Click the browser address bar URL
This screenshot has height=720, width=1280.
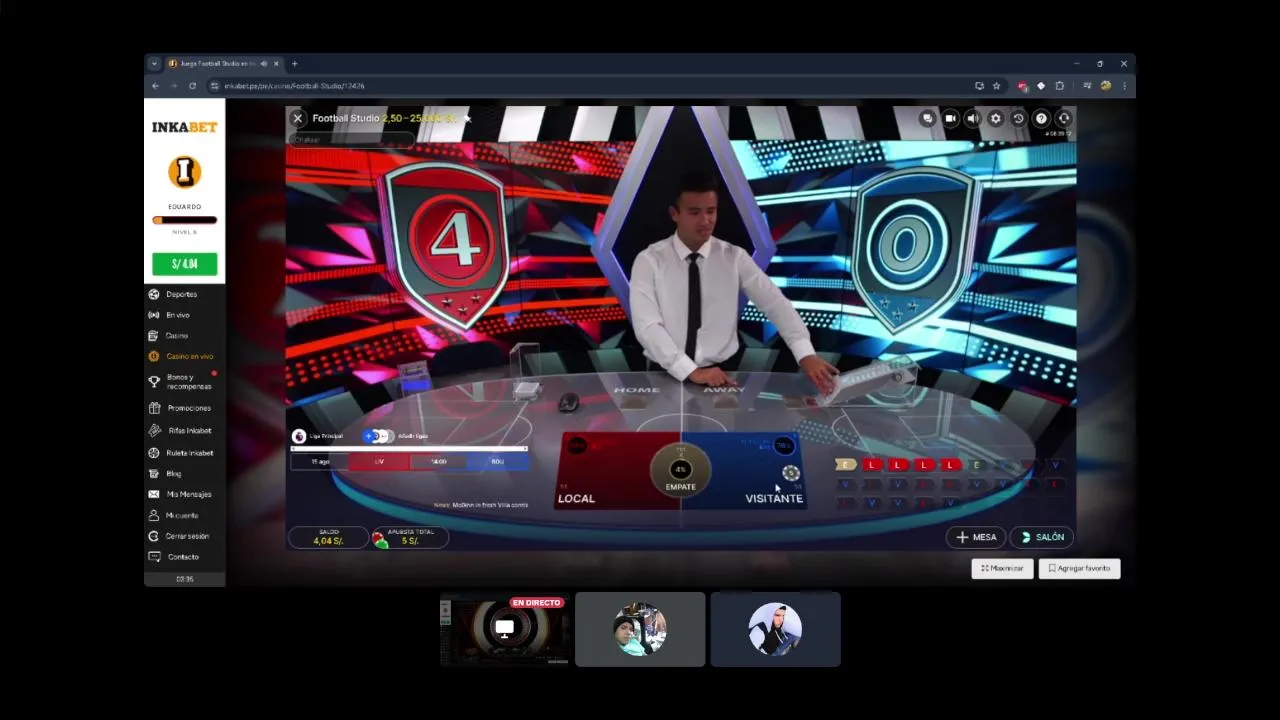tap(294, 86)
